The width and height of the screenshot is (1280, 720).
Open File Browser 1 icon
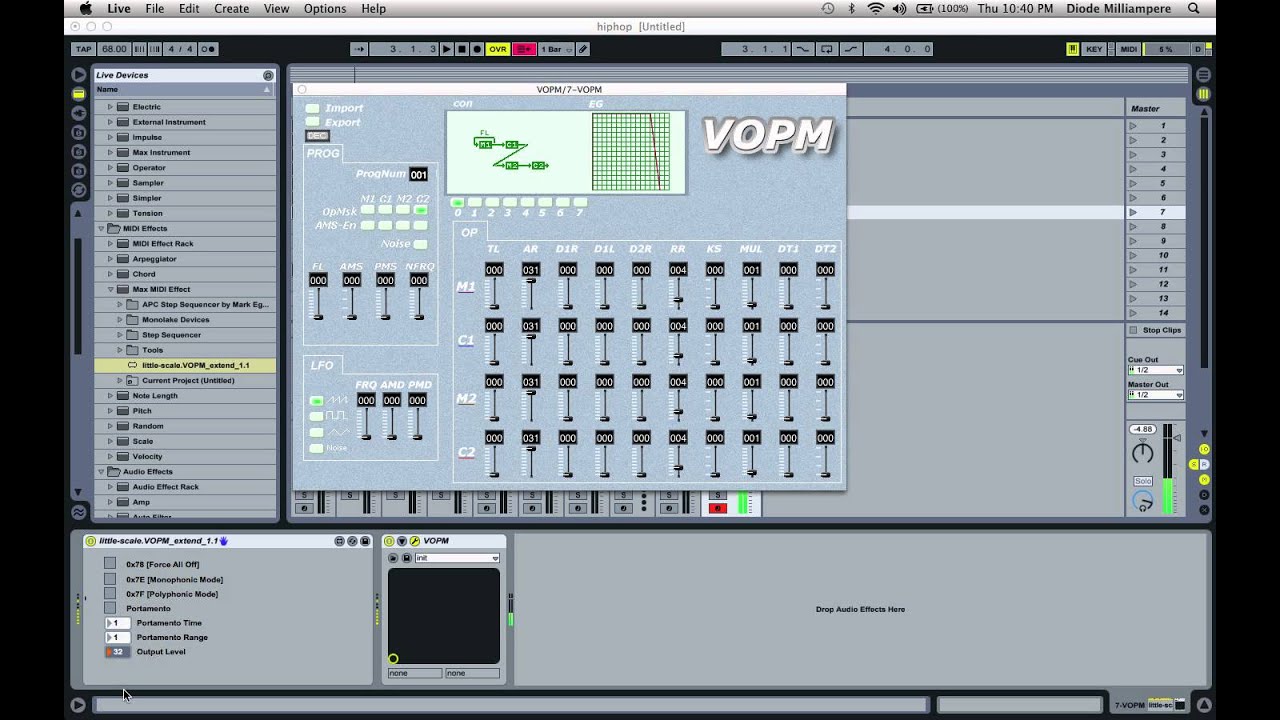(78, 132)
